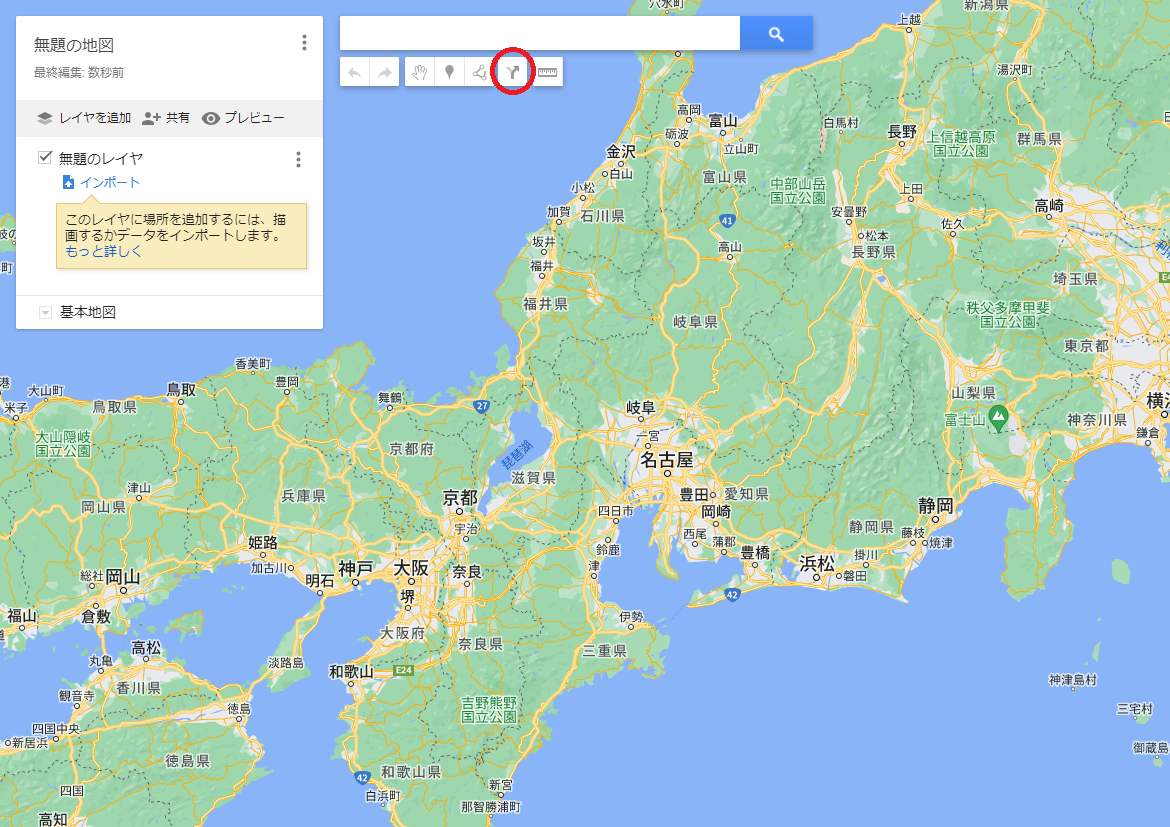Click the 鳥取 city label
1170x827 pixels.
point(181,390)
